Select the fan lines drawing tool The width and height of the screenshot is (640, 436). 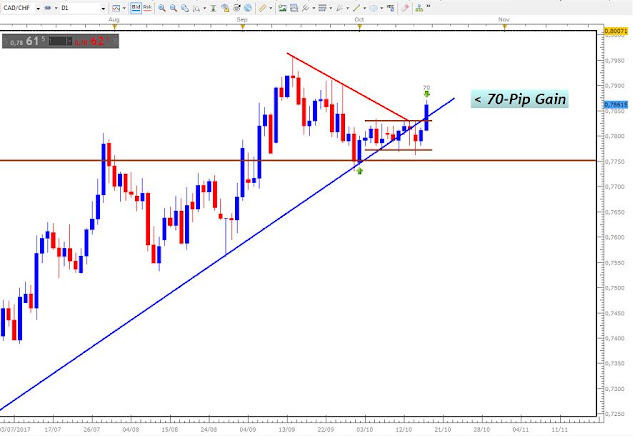pyautogui.click(x=339, y=8)
